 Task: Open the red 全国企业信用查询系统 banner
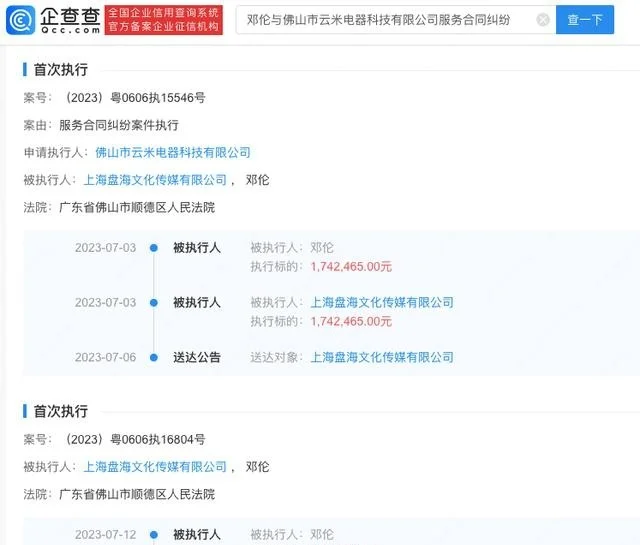point(164,20)
